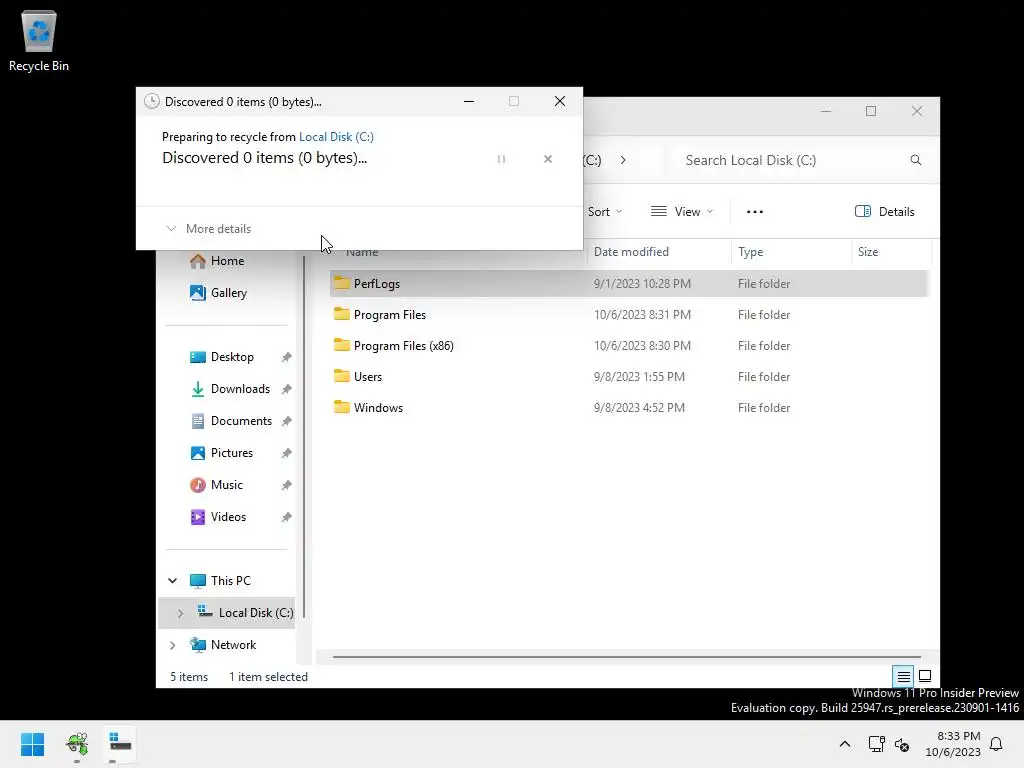Select the Program Files folder icon
This screenshot has width=1024, height=768.
[342, 314]
